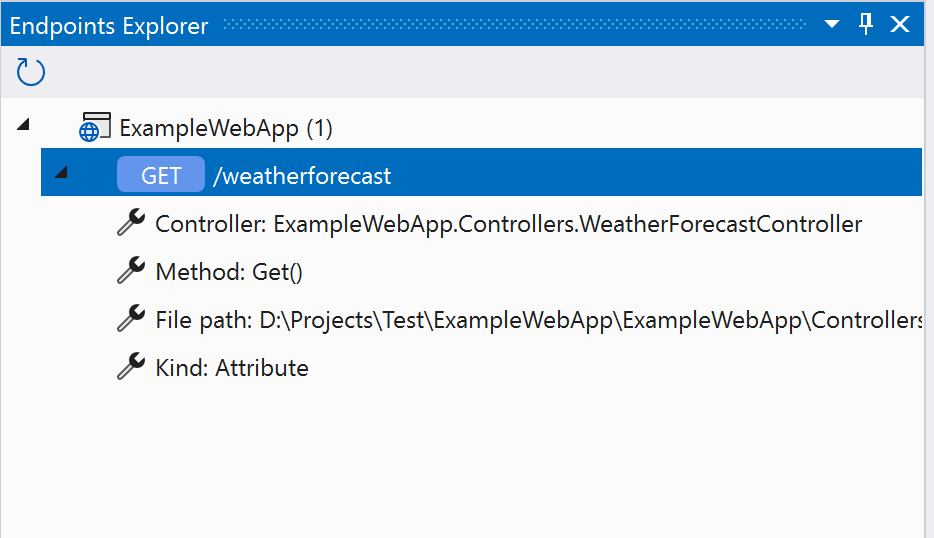Click the Endpoints Explorer title text
The image size is (934, 538).
click(109, 26)
